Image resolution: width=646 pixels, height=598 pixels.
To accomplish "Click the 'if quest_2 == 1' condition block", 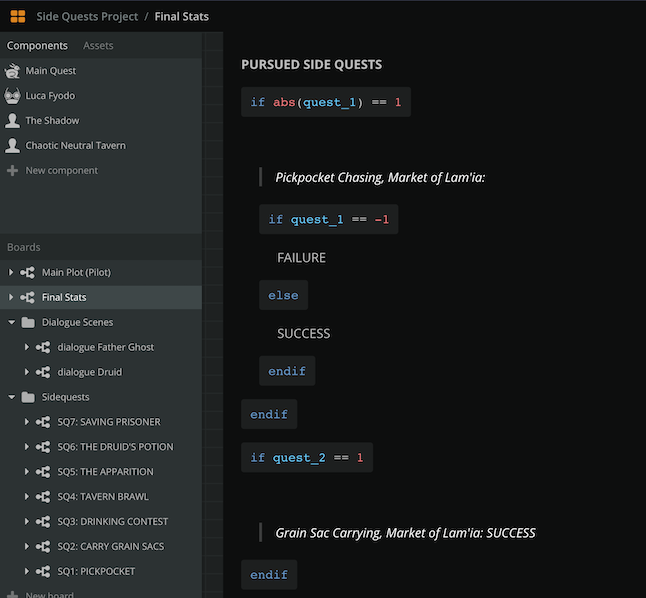I will coord(306,457).
